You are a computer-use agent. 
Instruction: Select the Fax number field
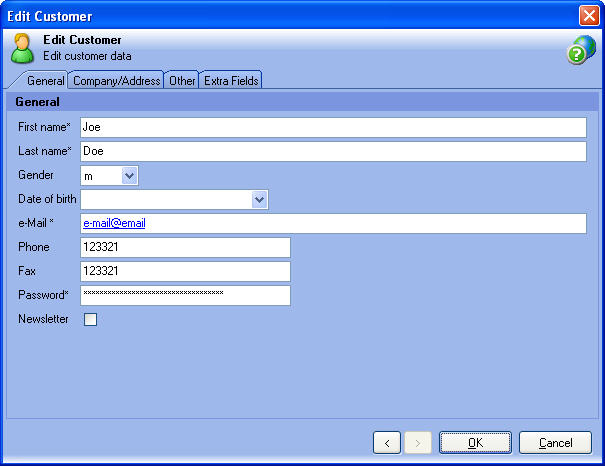[185, 271]
